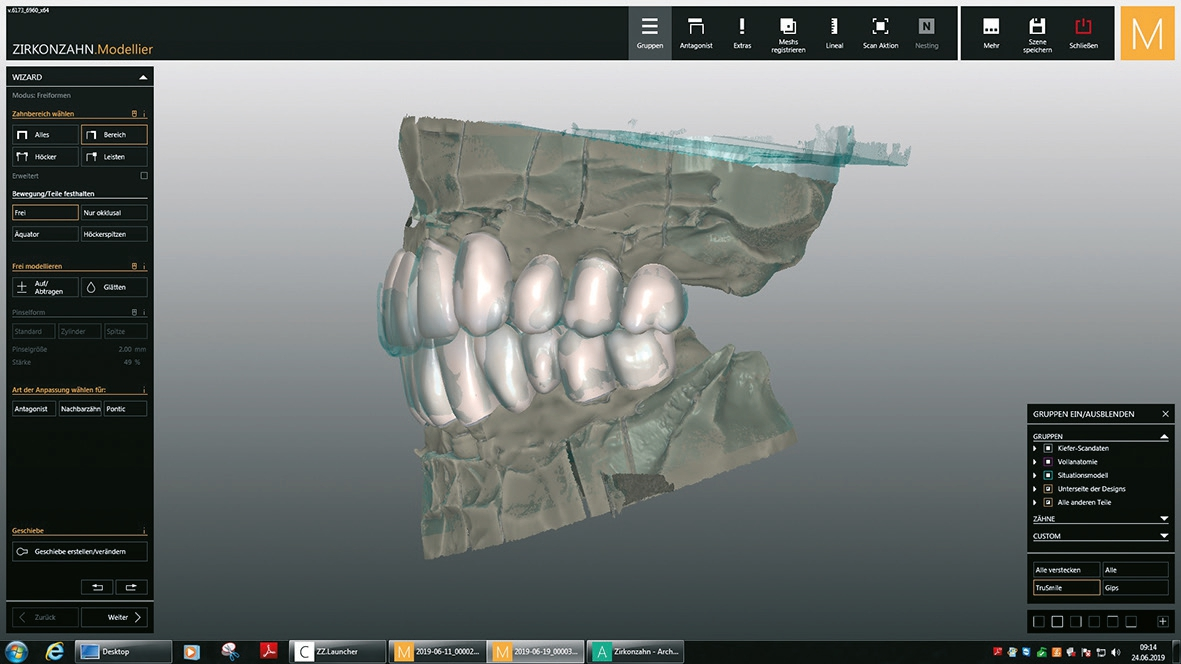Click the Stärke 49 % value
This screenshot has height=664, width=1181.
pyautogui.click(x=132, y=362)
